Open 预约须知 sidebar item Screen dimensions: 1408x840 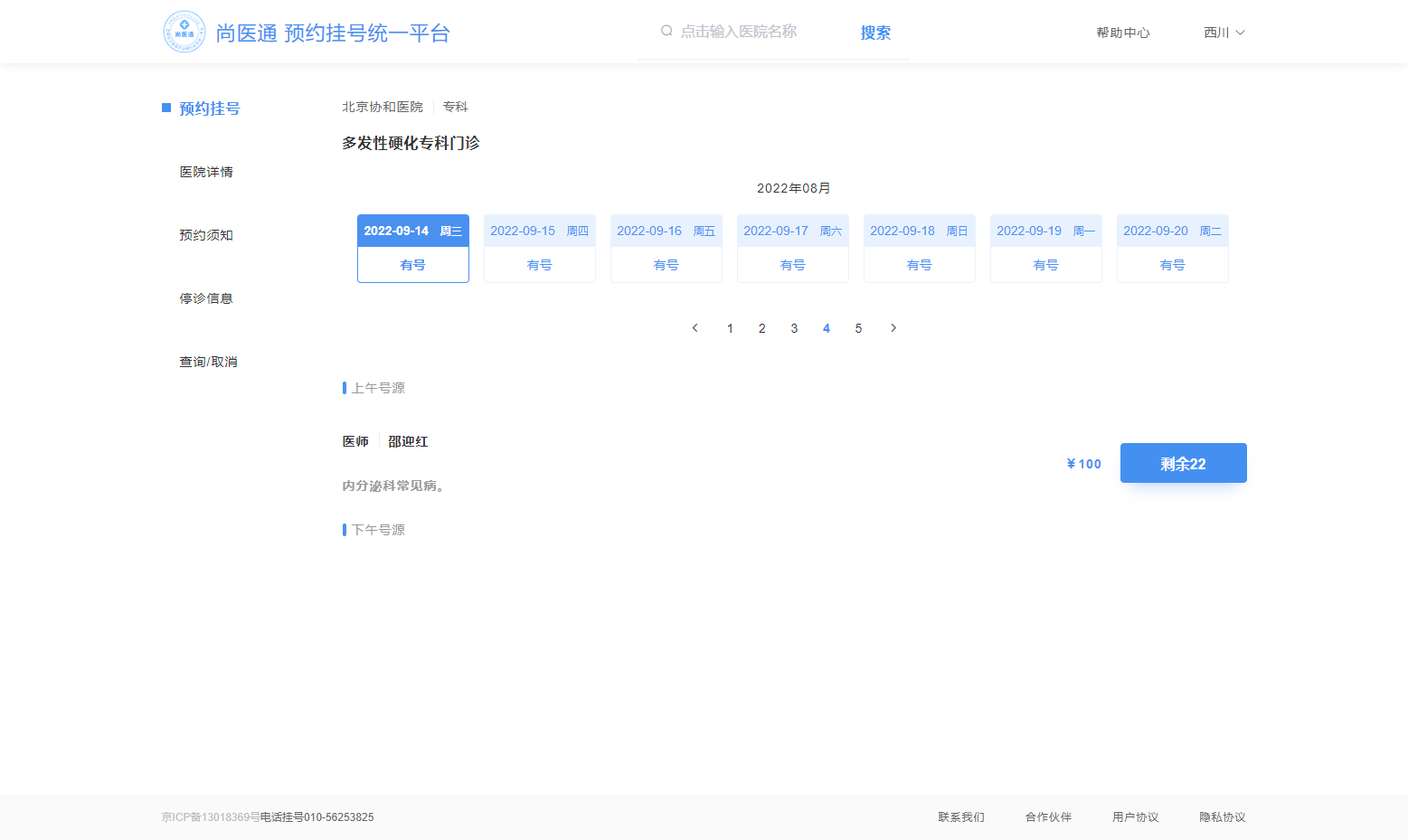click(206, 235)
